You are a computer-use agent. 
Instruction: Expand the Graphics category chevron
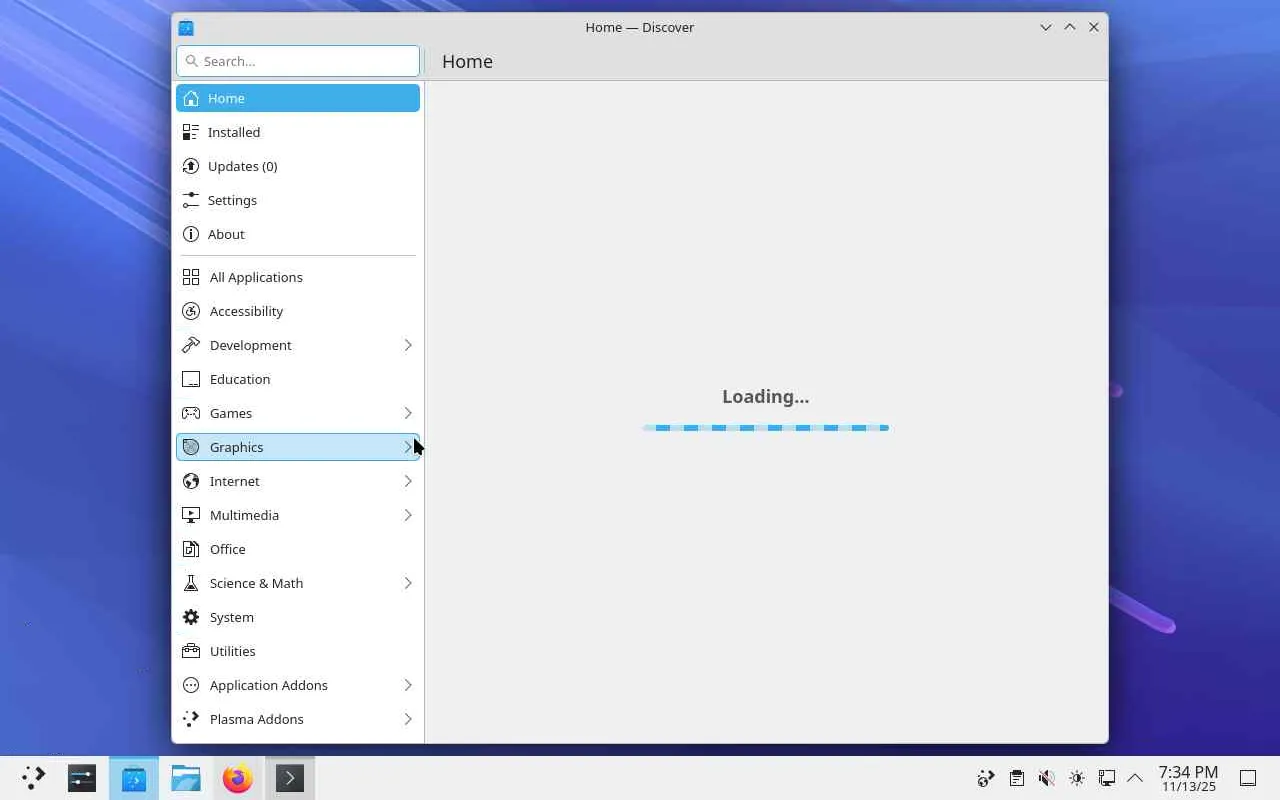pos(408,447)
